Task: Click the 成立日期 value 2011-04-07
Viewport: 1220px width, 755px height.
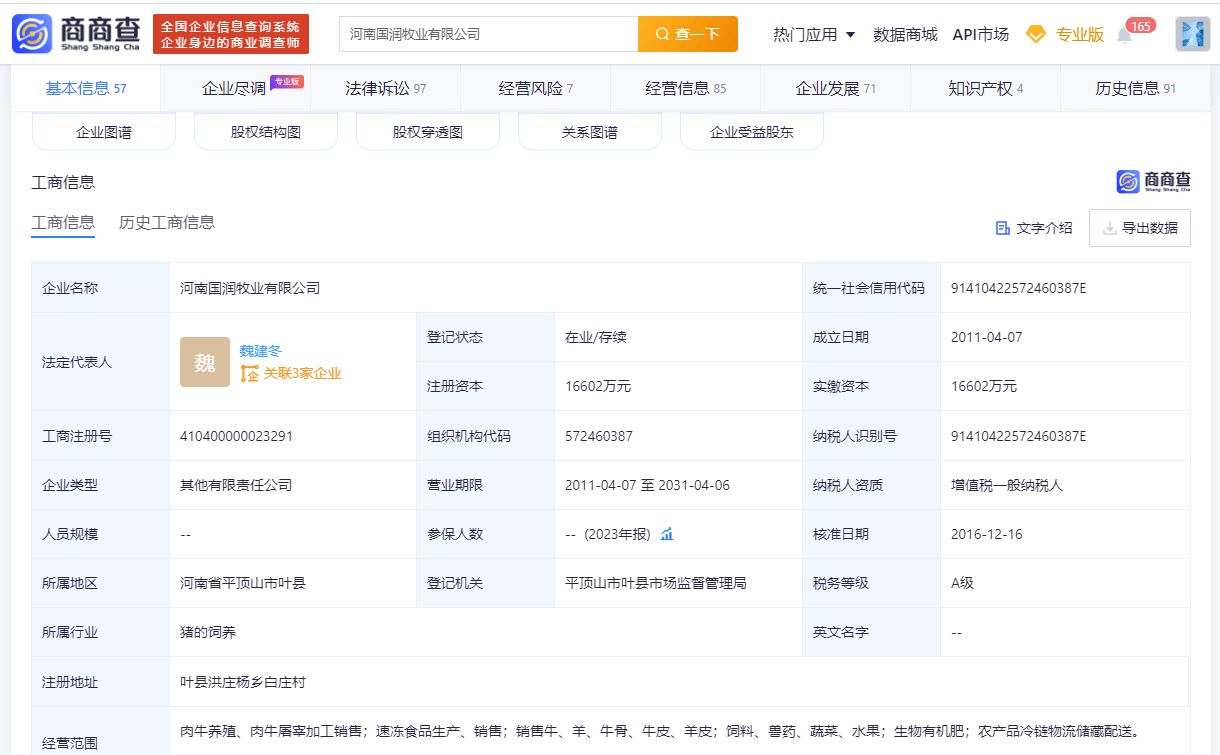Action: click(x=987, y=337)
